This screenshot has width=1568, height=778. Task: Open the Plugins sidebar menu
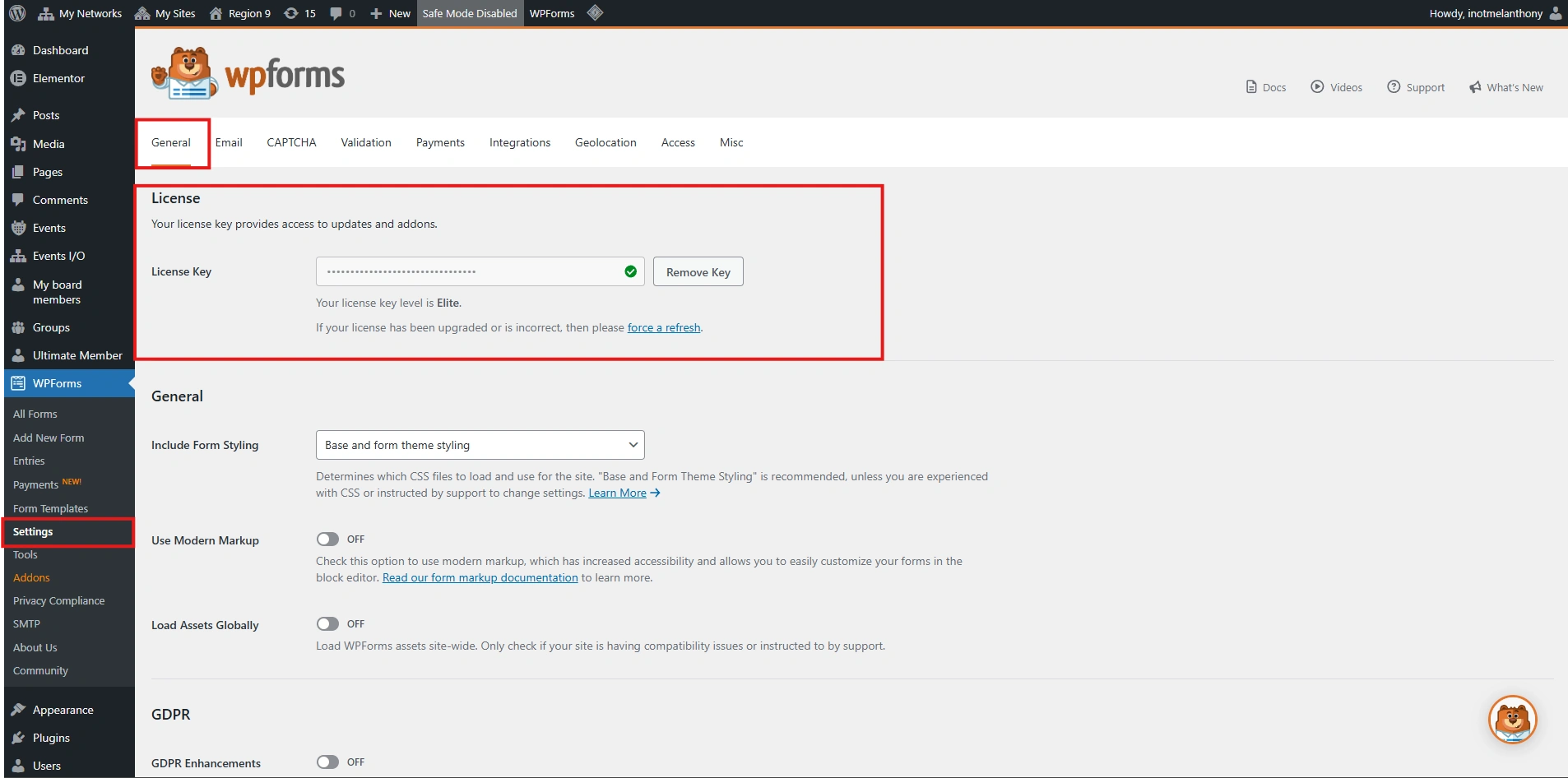[x=69, y=738]
